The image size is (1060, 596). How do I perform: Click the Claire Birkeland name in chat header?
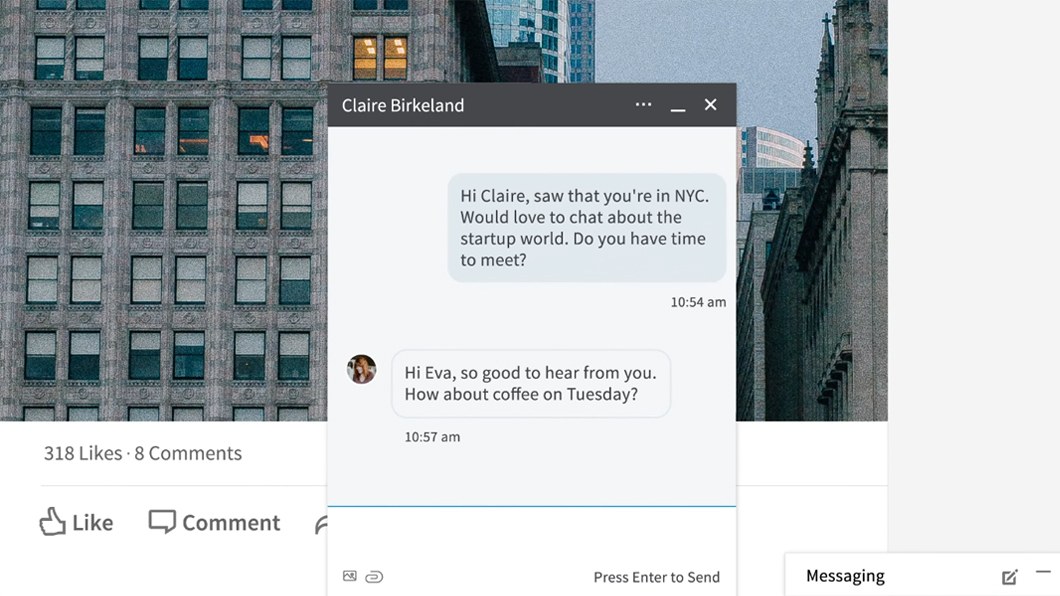click(x=402, y=105)
